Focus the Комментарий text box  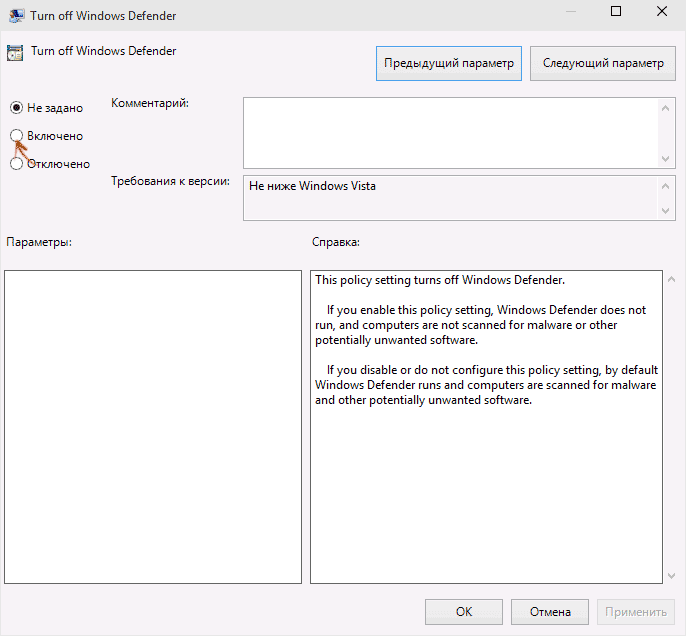pyautogui.click(x=450, y=131)
